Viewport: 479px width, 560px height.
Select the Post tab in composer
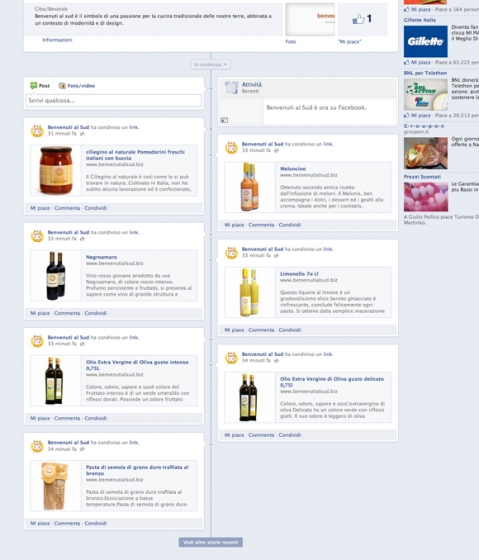click(40, 86)
